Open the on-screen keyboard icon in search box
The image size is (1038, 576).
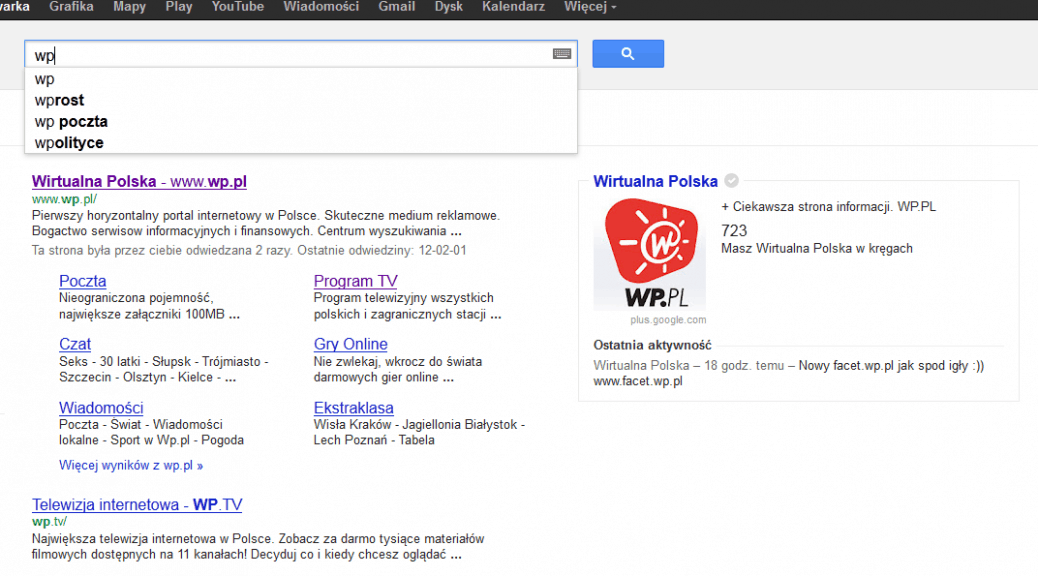[562, 54]
